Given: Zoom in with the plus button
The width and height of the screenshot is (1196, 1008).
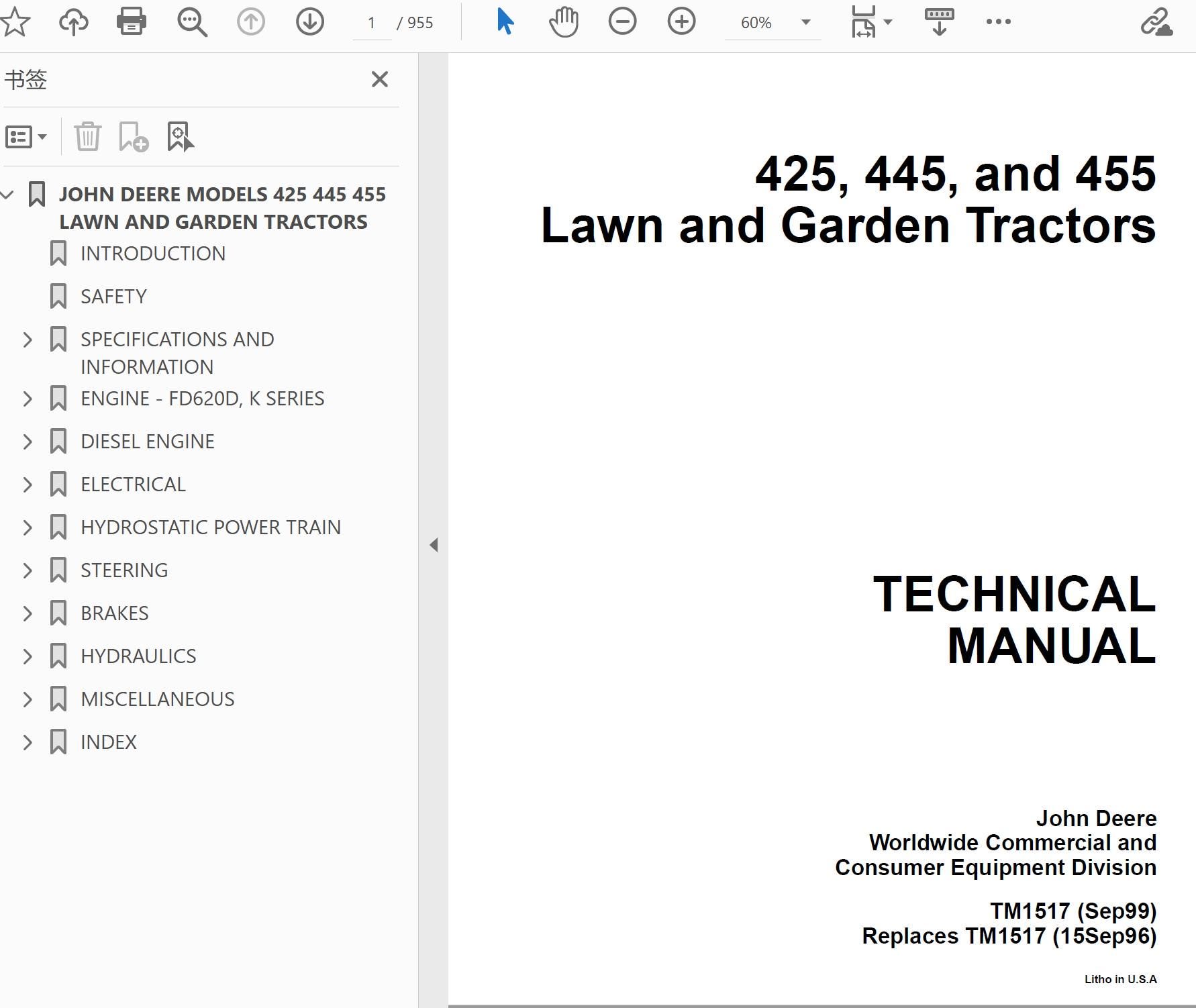Looking at the screenshot, I should (682, 22).
